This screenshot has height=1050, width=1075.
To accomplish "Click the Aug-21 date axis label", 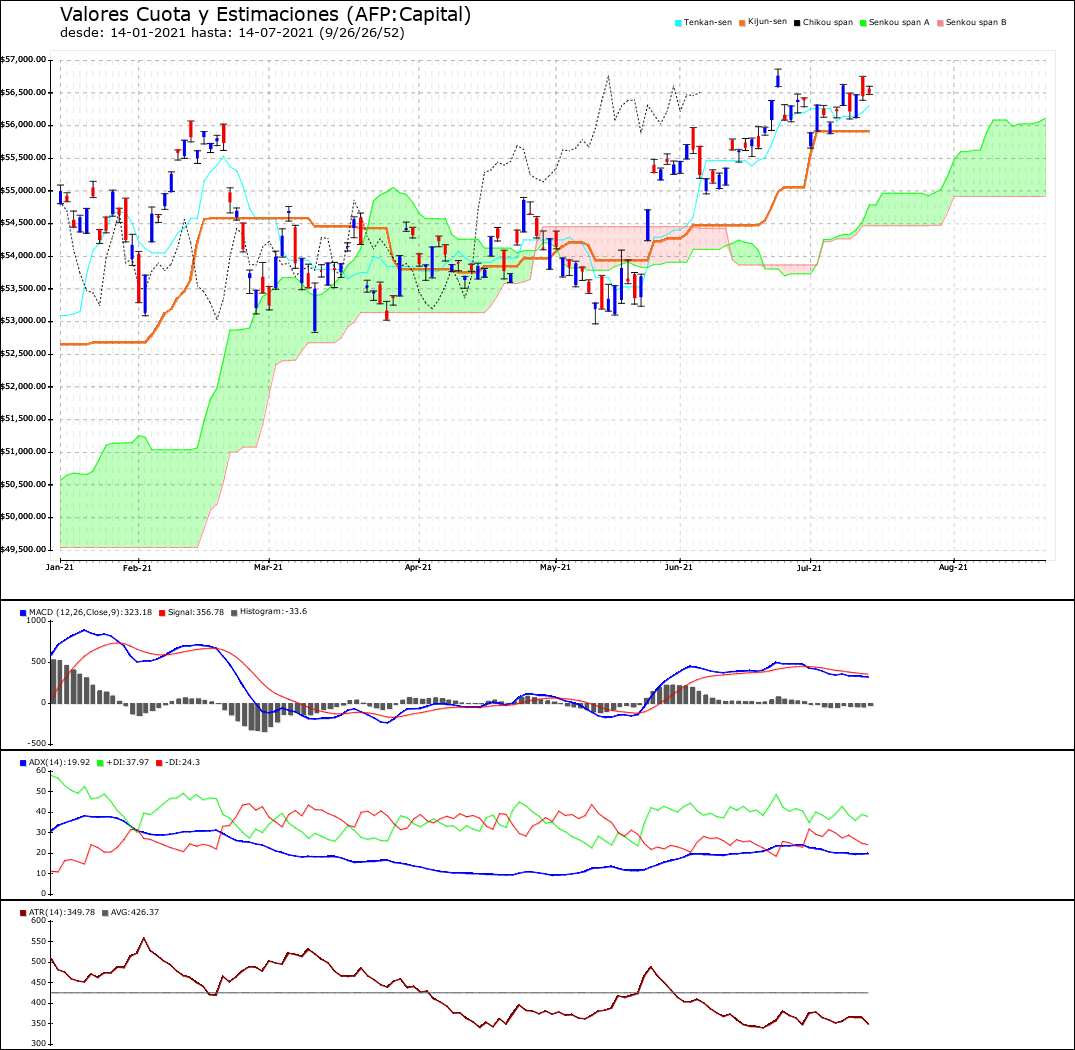I will coord(953,567).
